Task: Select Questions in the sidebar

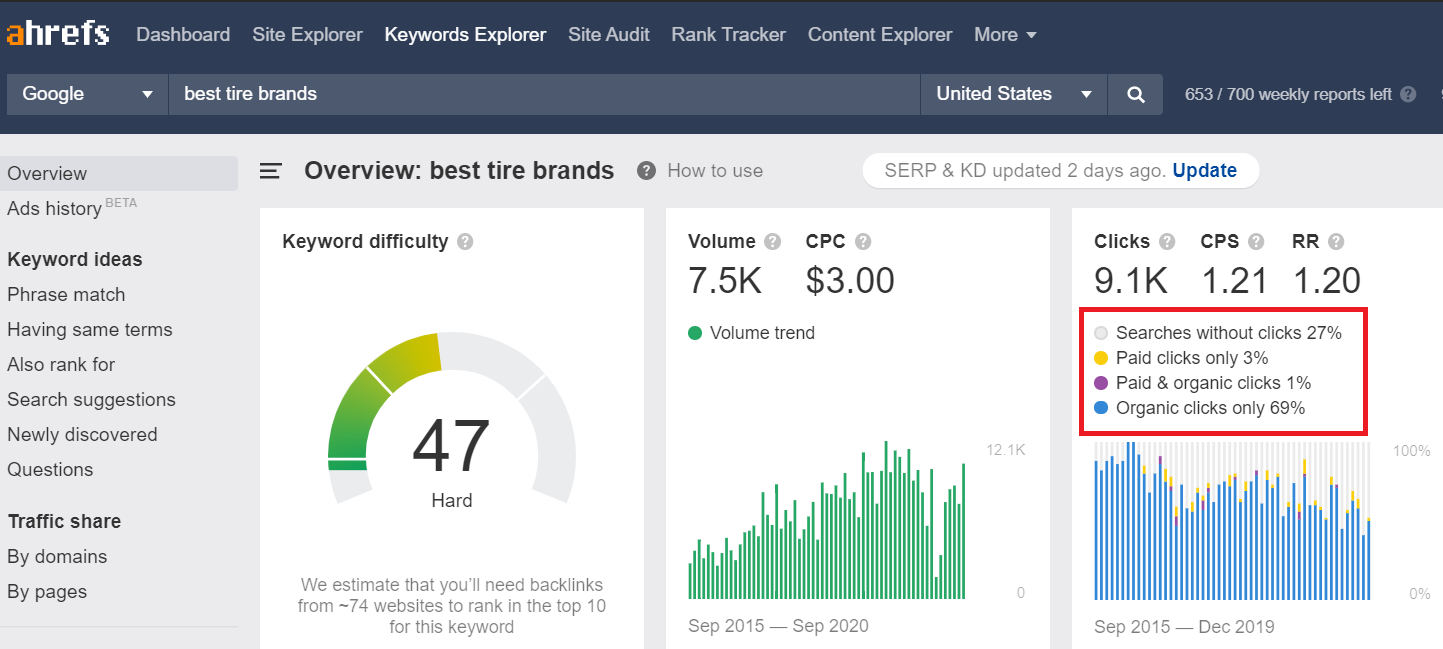Action: (x=50, y=469)
